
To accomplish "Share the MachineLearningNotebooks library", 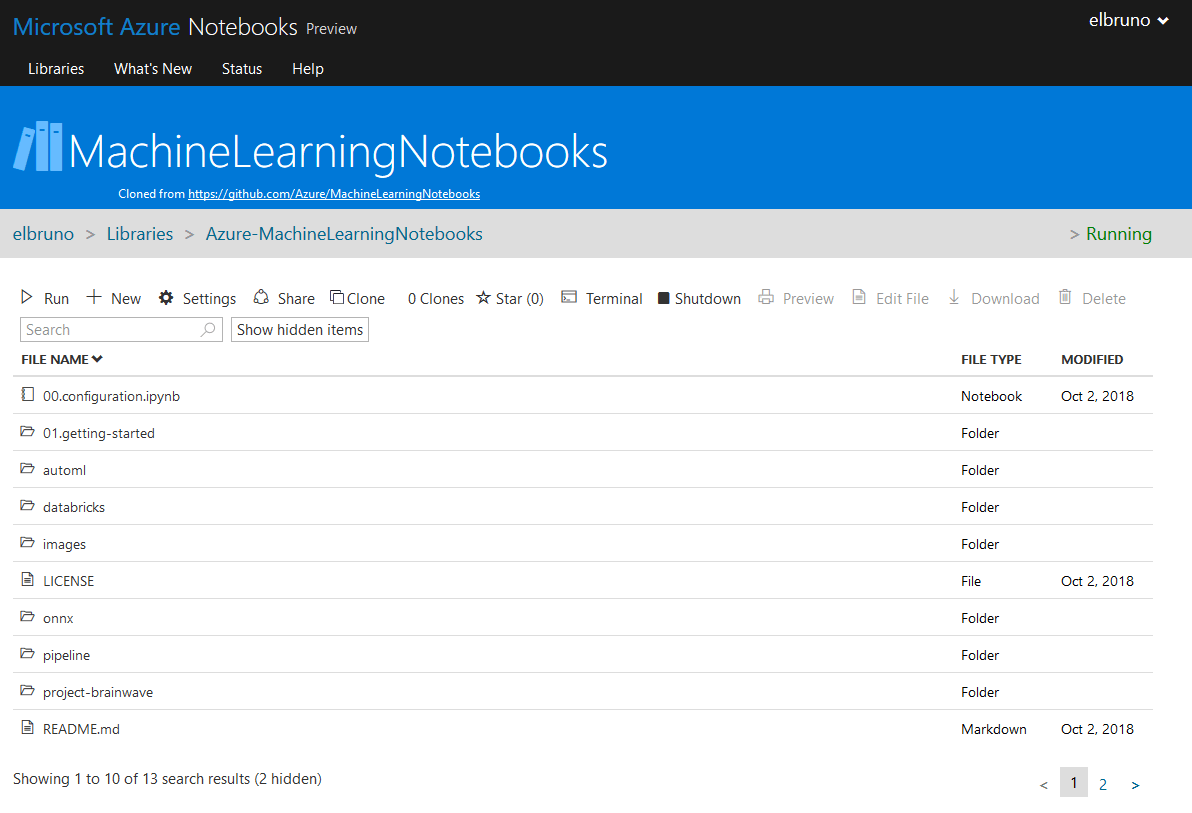I will coord(284,297).
